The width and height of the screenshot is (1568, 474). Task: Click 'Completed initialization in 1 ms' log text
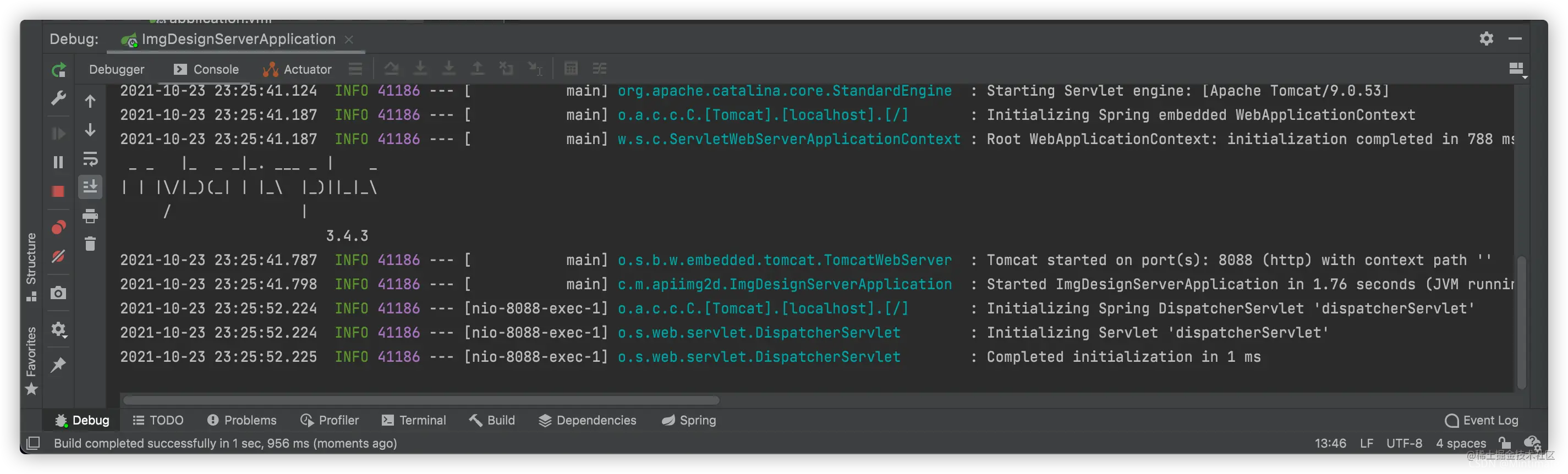coord(1123,357)
